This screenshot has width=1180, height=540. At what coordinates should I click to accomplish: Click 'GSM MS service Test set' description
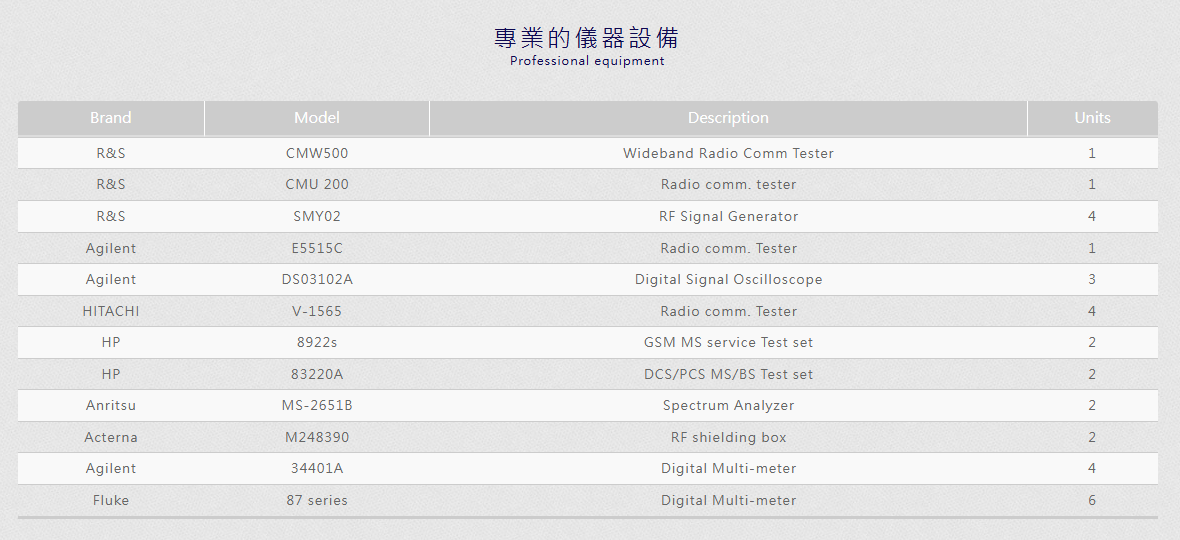(x=728, y=343)
